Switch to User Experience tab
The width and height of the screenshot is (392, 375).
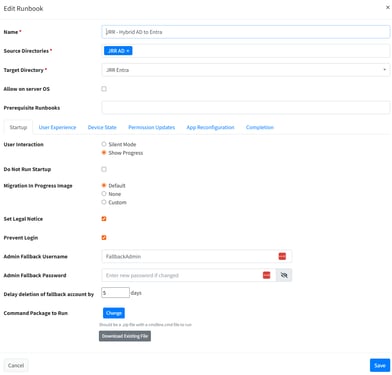(57, 127)
